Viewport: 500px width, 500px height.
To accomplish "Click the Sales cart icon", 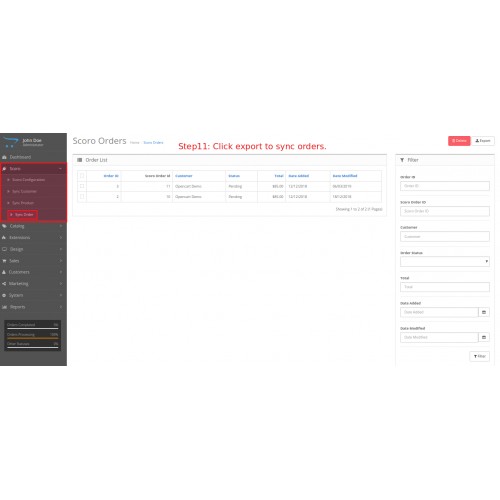I will [x=4, y=261].
